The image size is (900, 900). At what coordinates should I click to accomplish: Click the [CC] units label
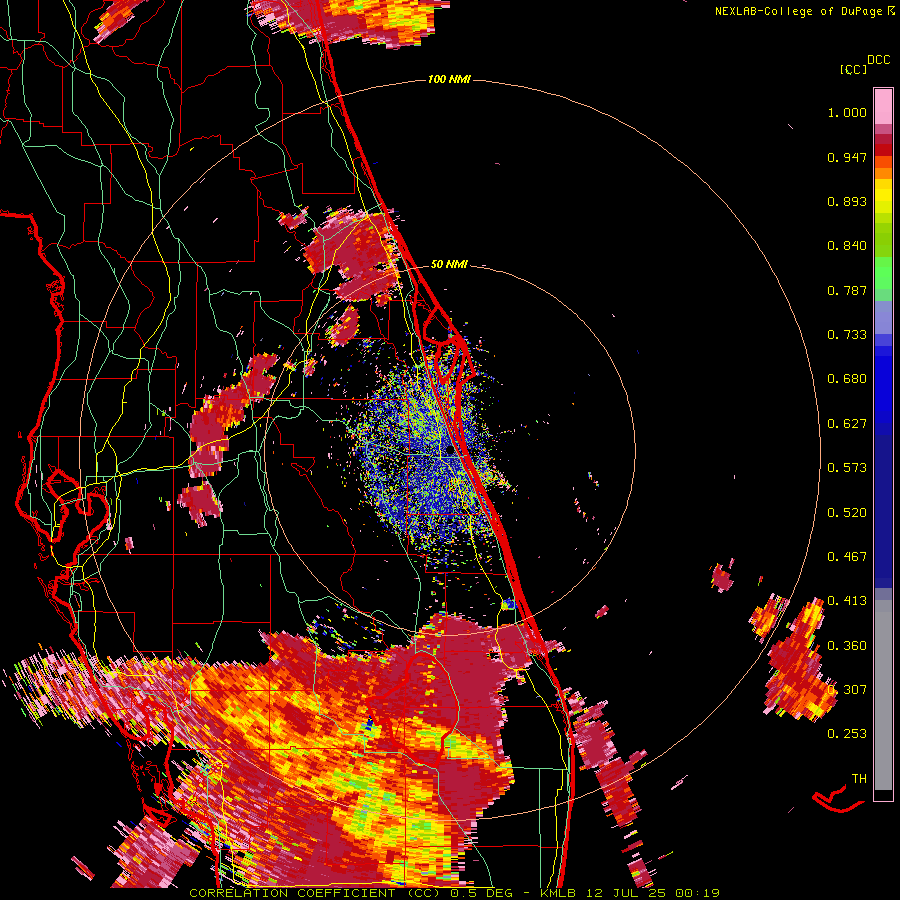[x=853, y=69]
